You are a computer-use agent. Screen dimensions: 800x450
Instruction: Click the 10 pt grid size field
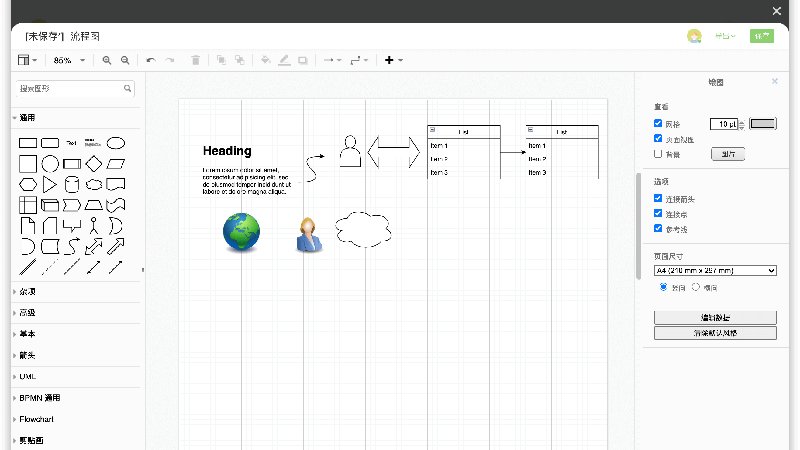click(x=724, y=124)
